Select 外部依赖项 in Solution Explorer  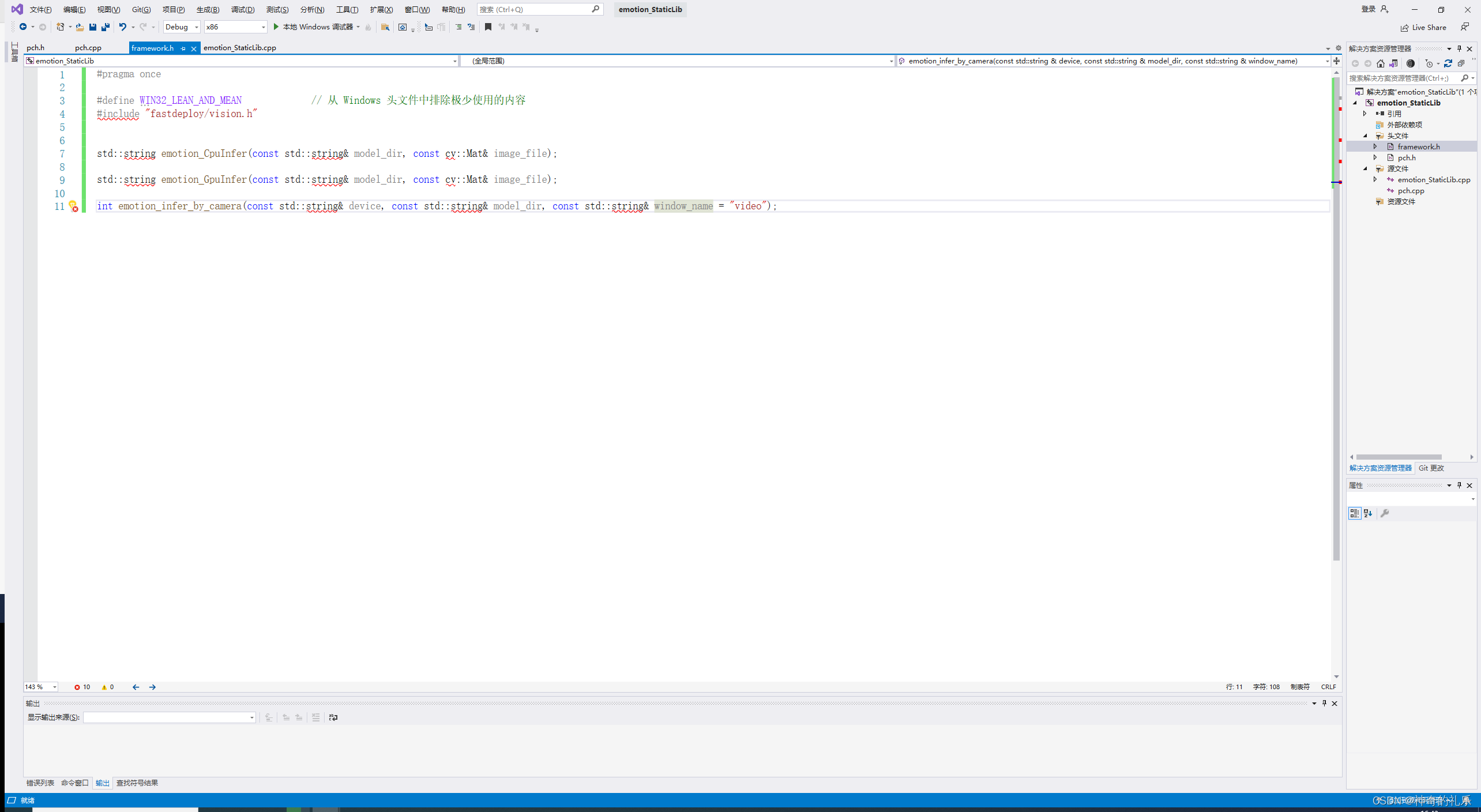coord(1404,125)
